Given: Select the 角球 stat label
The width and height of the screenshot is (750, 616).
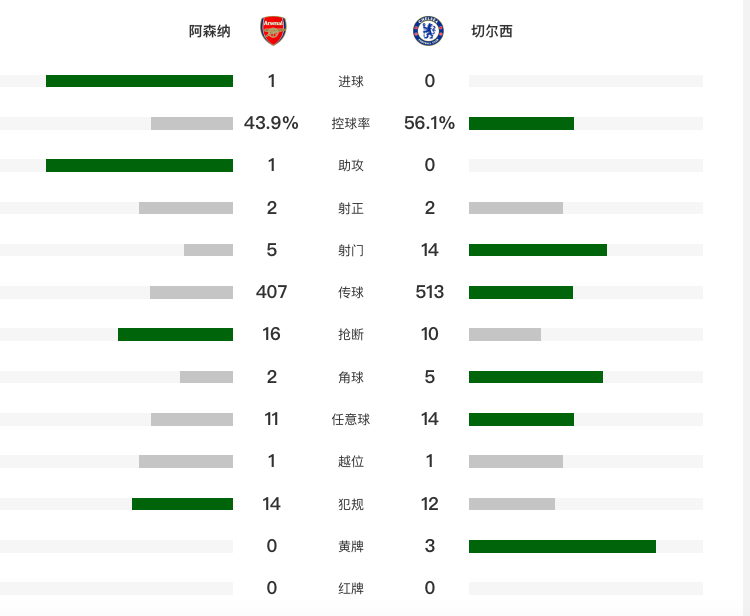Looking at the screenshot, I should [351, 377].
